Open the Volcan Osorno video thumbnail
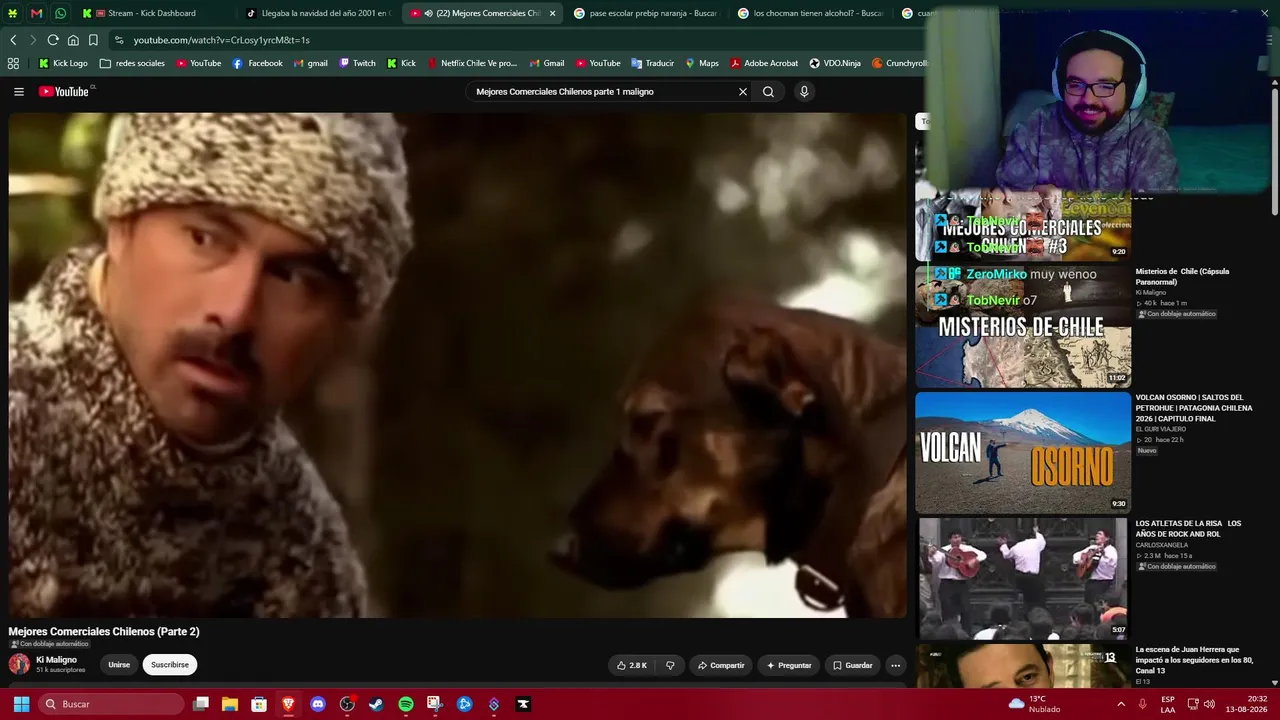1280x720 pixels. (x=1023, y=452)
